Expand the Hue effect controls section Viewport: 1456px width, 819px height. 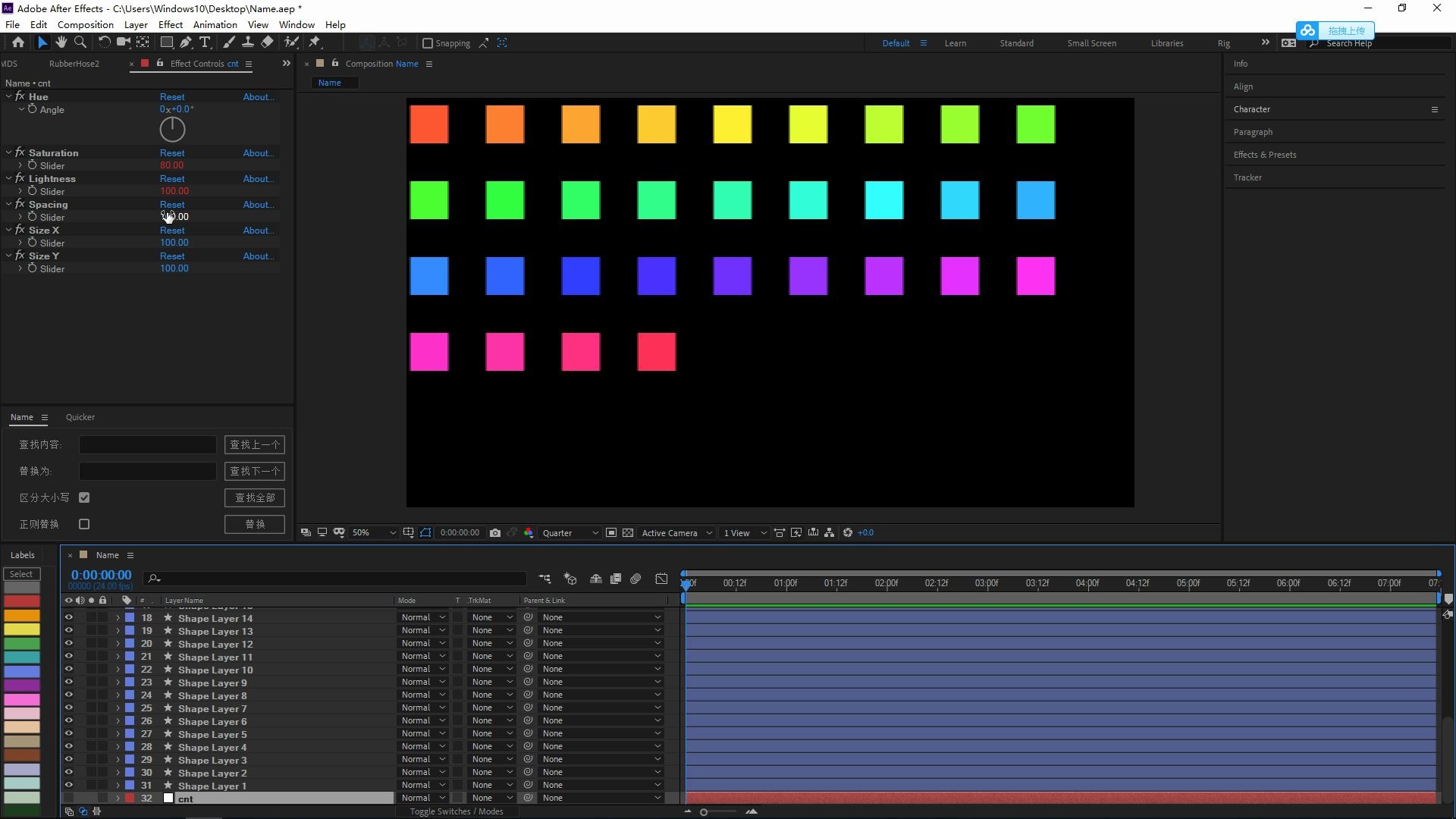coord(10,96)
